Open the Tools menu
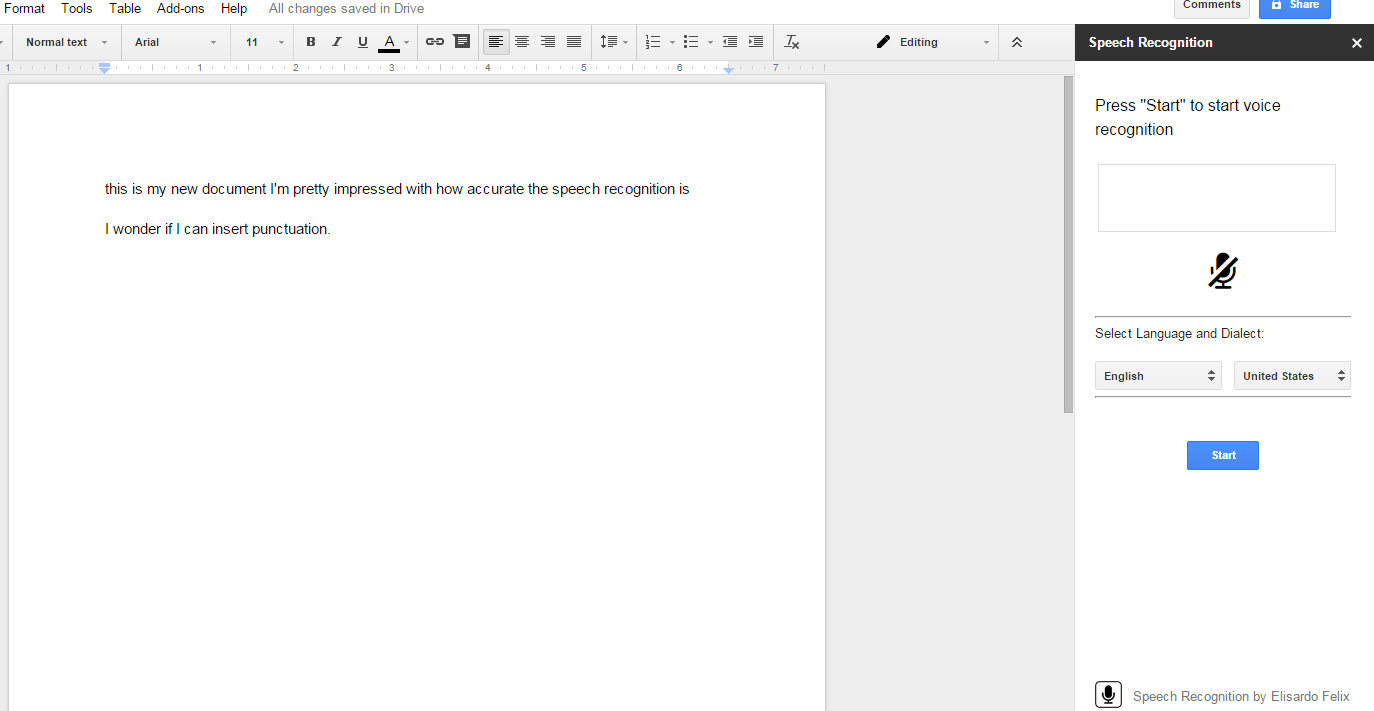 click(77, 8)
